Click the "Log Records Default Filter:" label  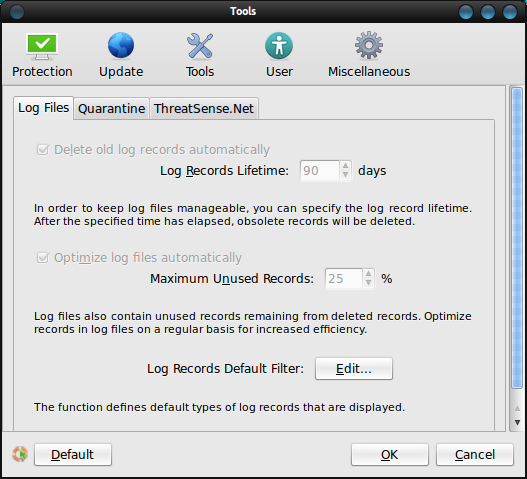coord(225,369)
